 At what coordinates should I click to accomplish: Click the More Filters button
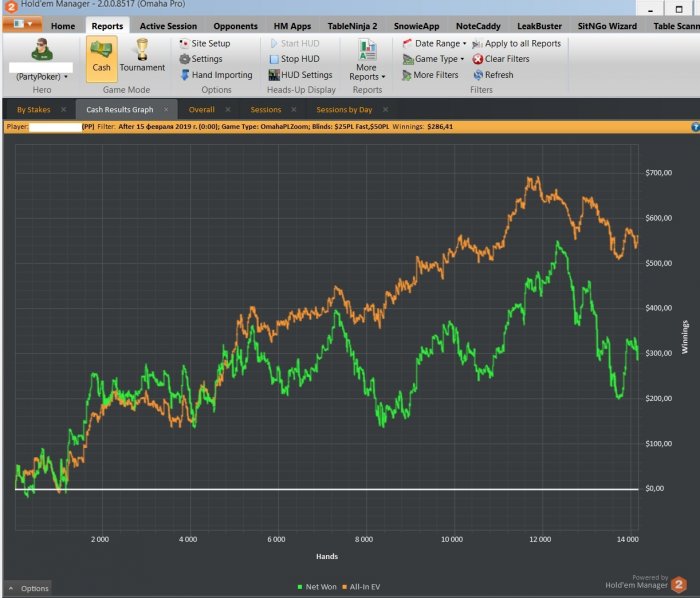coord(430,75)
